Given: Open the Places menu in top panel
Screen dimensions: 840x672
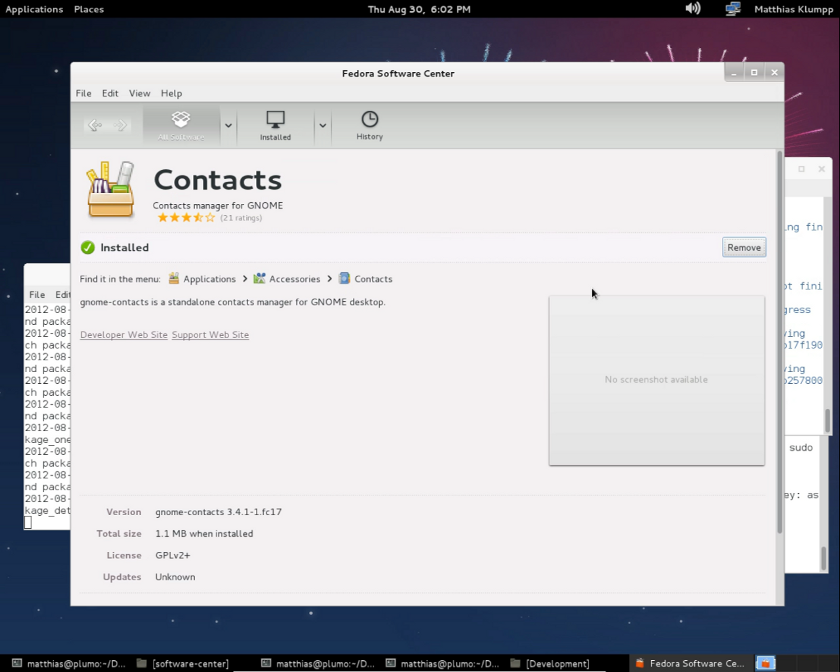Looking at the screenshot, I should [x=89, y=9].
